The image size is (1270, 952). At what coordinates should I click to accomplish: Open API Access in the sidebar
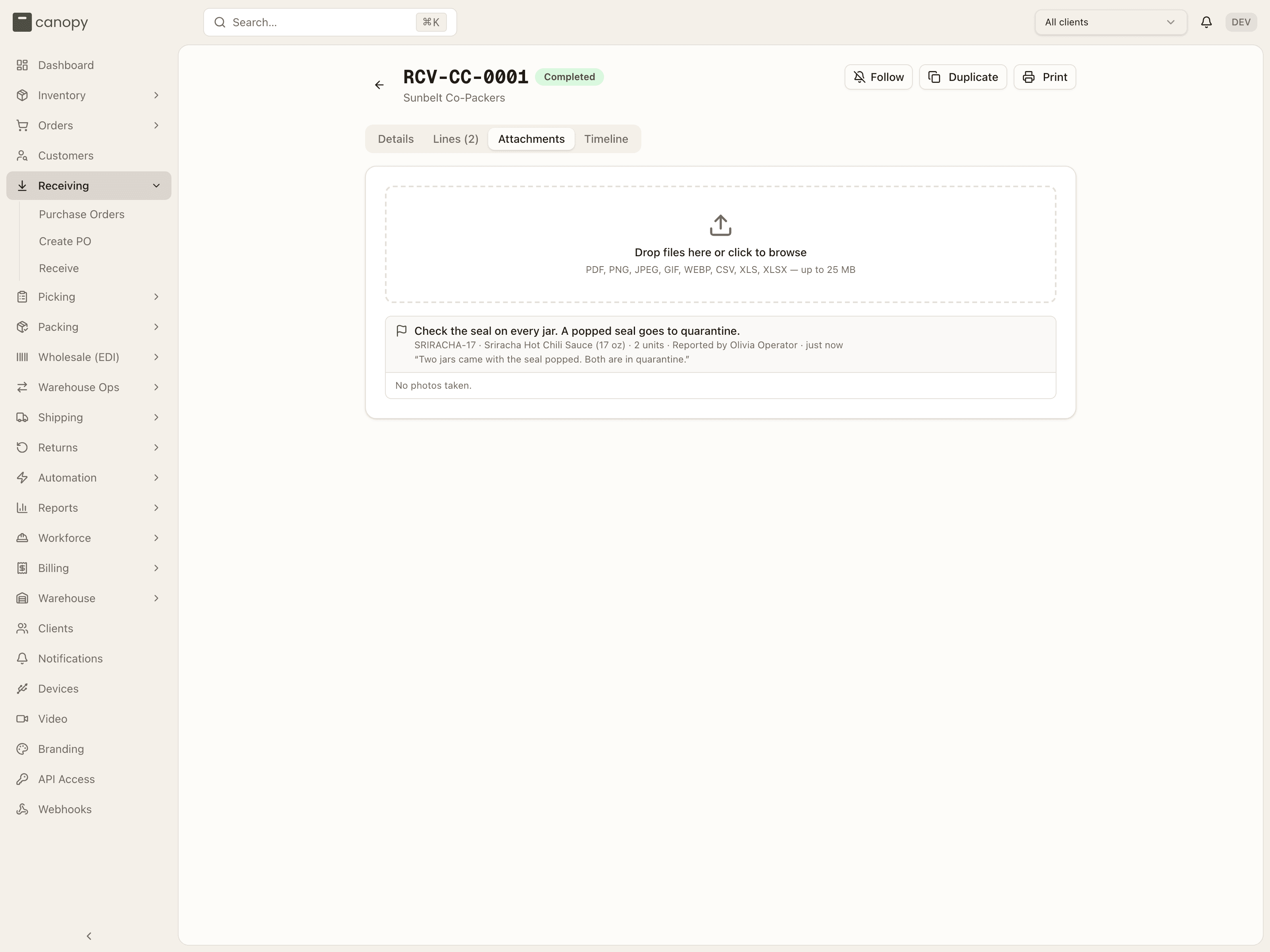[89, 779]
